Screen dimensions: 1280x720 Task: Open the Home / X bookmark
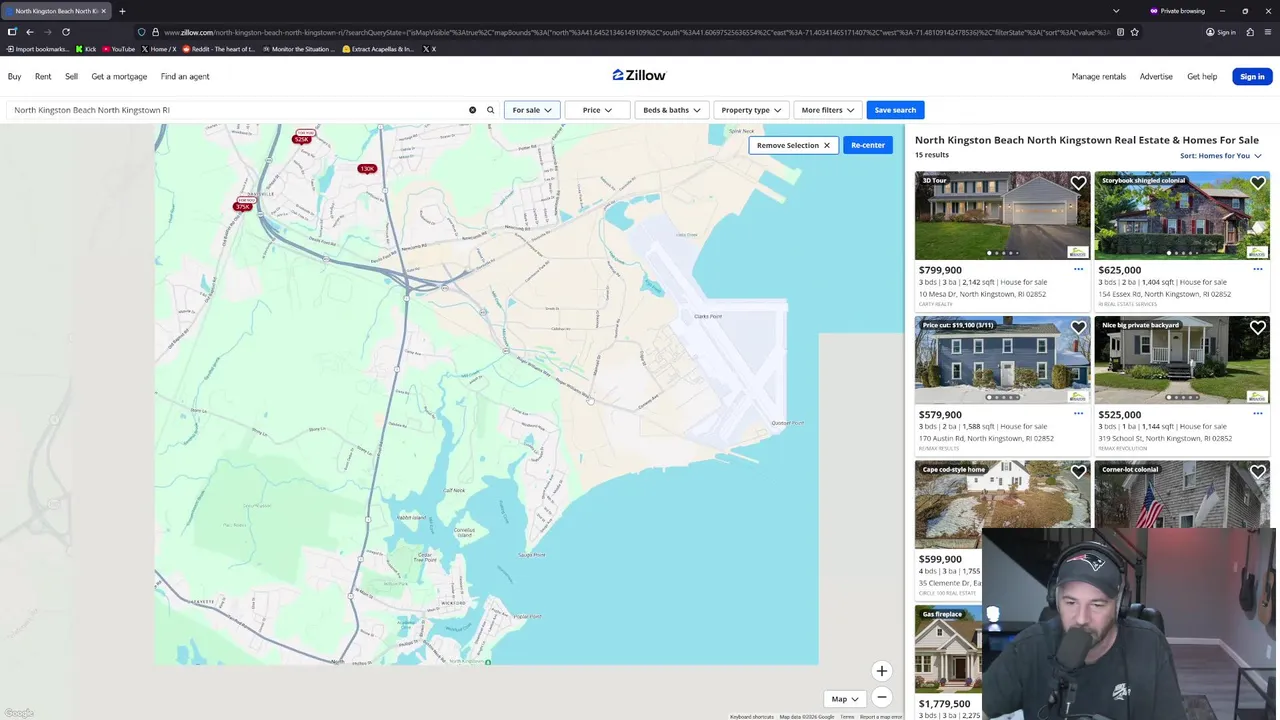coord(159,49)
